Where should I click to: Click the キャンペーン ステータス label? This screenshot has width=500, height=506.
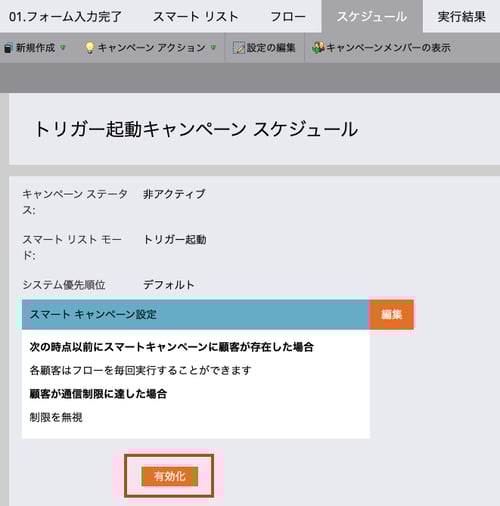click(75, 202)
